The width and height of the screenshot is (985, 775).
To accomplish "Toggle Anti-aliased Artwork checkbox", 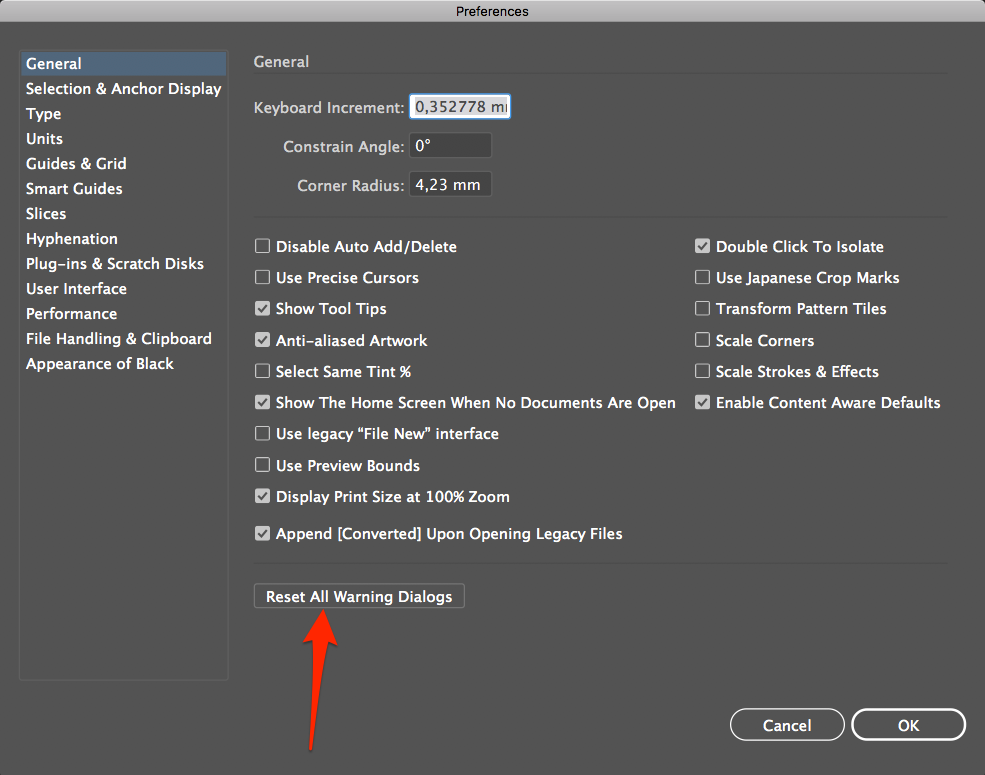I will click(x=263, y=341).
